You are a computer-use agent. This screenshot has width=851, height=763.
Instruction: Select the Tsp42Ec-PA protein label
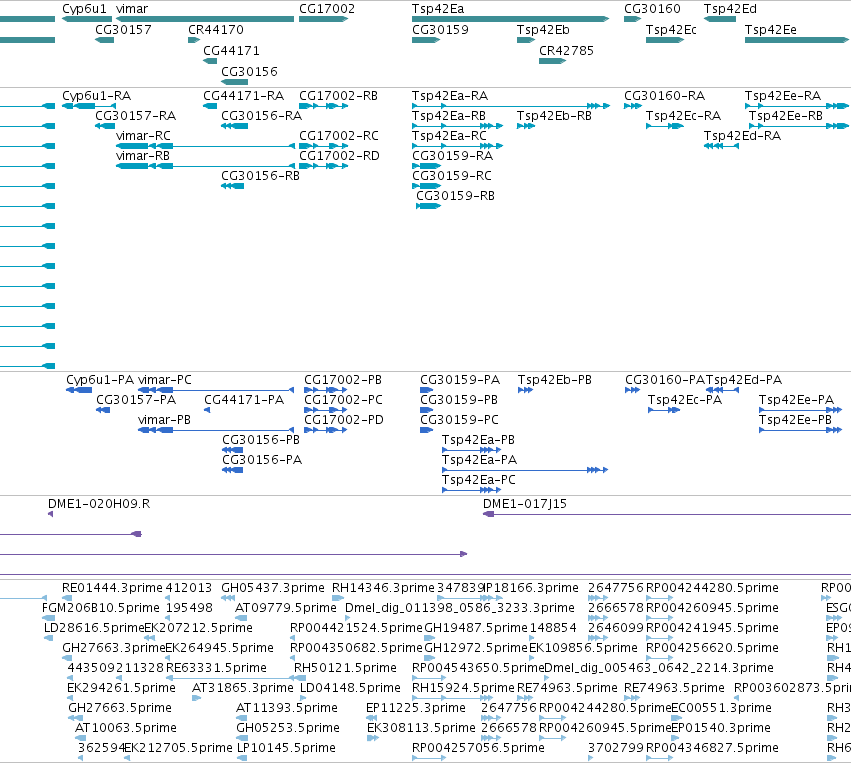(685, 400)
